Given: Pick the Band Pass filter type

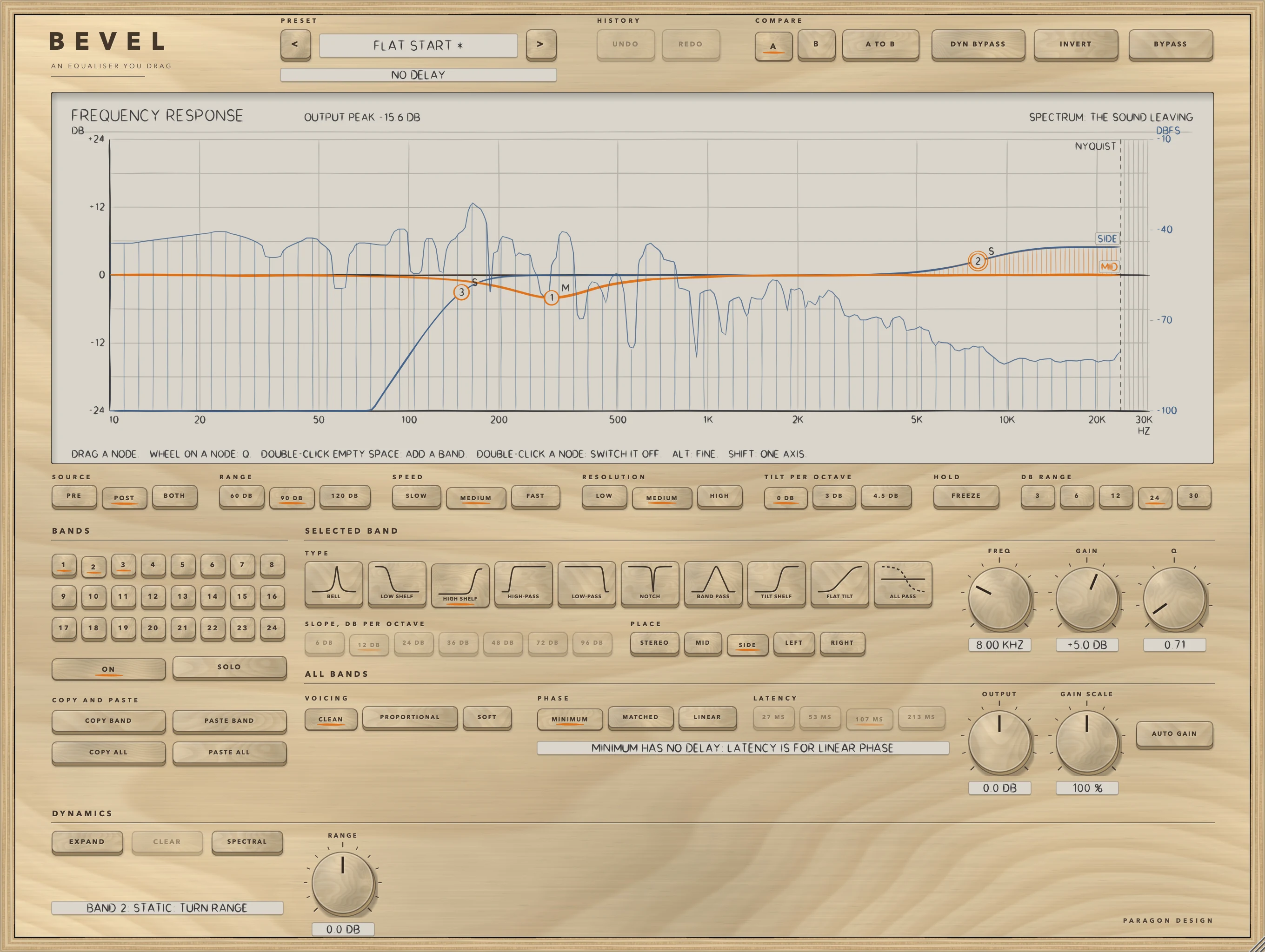Looking at the screenshot, I should coord(713,583).
